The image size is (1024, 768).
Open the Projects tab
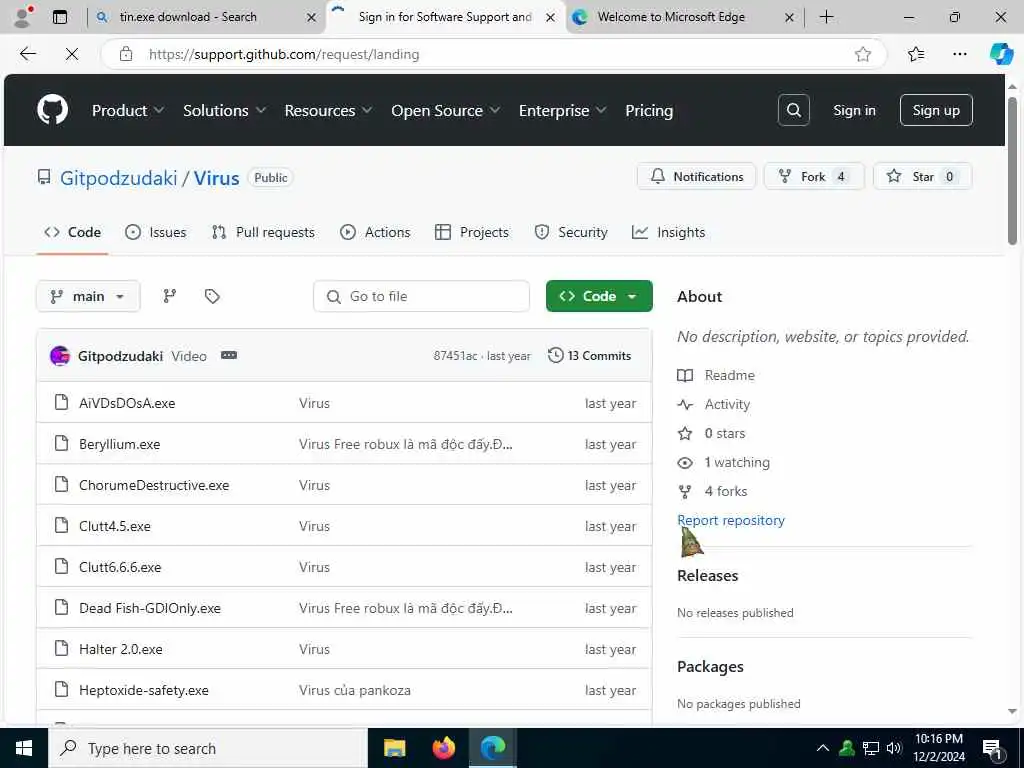[x=472, y=232]
